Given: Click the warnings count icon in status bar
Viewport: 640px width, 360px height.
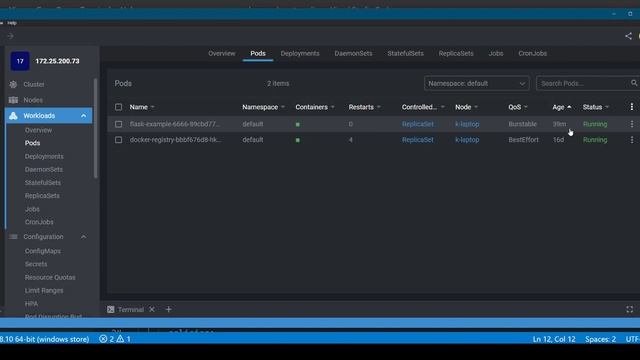Looking at the screenshot, I should pos(120,339).
